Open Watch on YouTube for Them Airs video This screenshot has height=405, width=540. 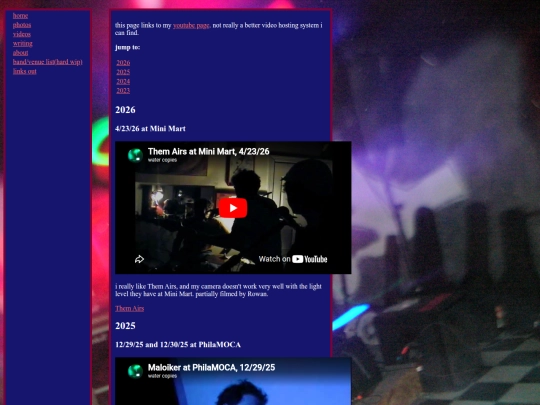[x=293, y=259]
